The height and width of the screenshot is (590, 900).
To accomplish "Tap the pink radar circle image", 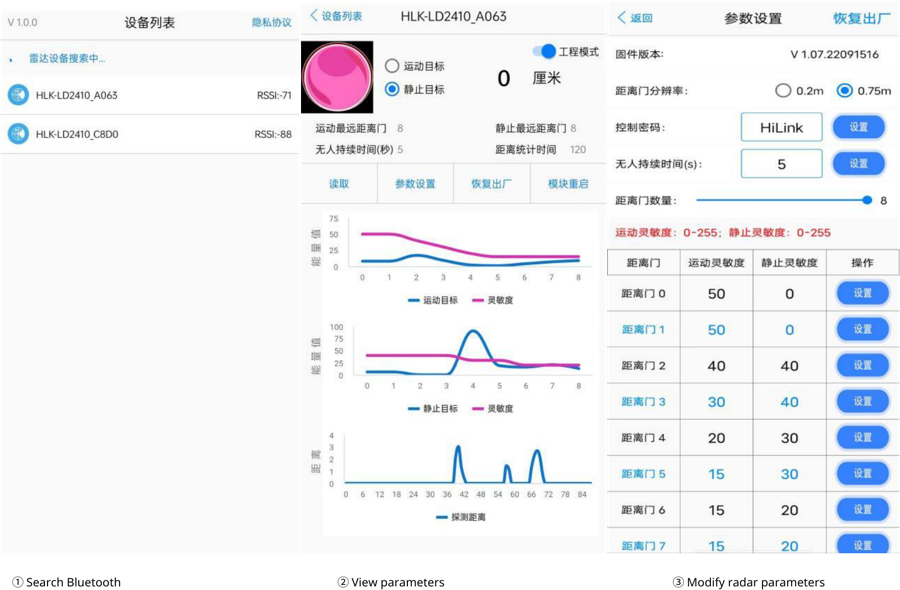I will click(x=338, y=77).
